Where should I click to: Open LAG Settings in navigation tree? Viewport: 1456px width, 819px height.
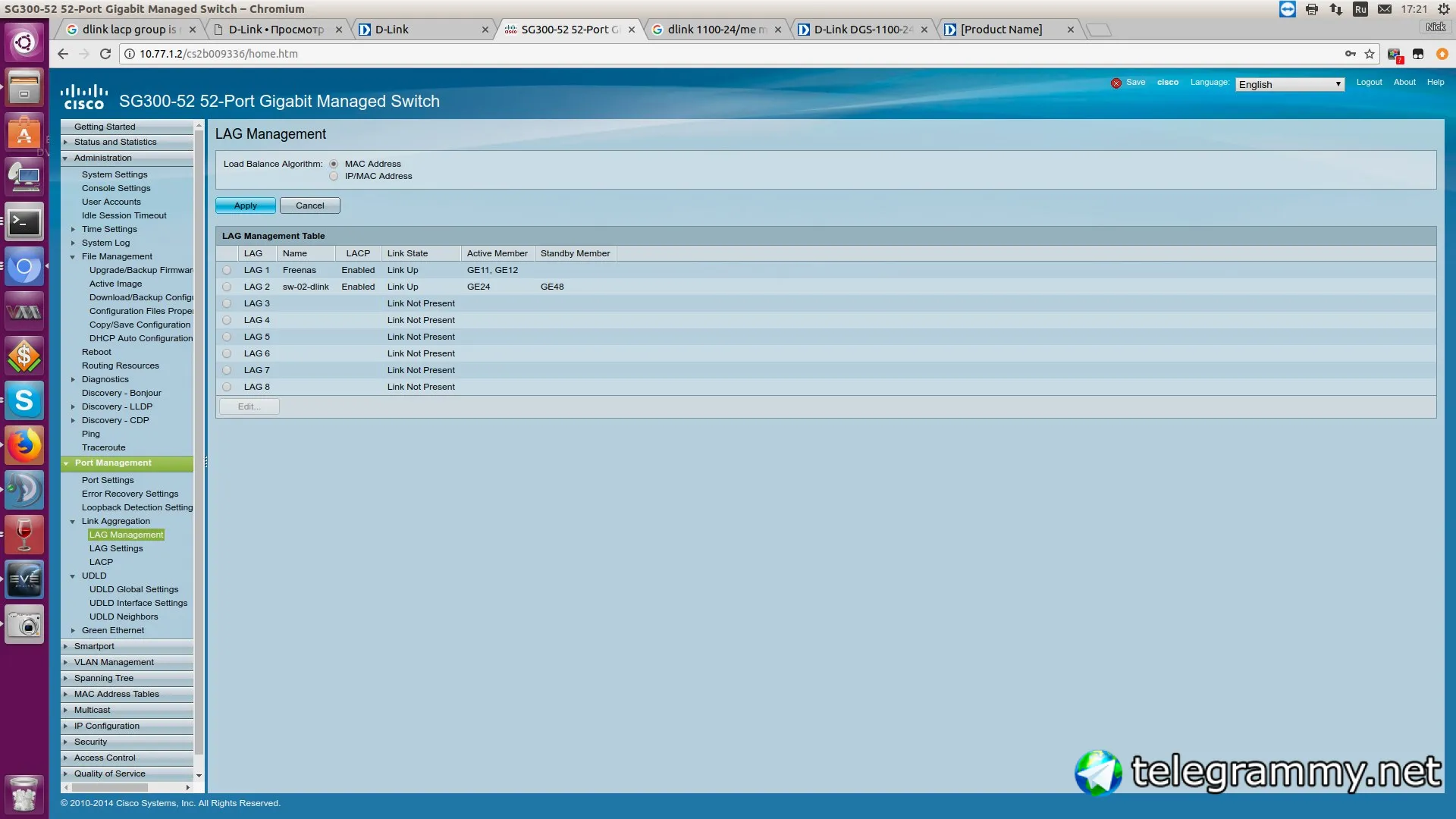116,548
